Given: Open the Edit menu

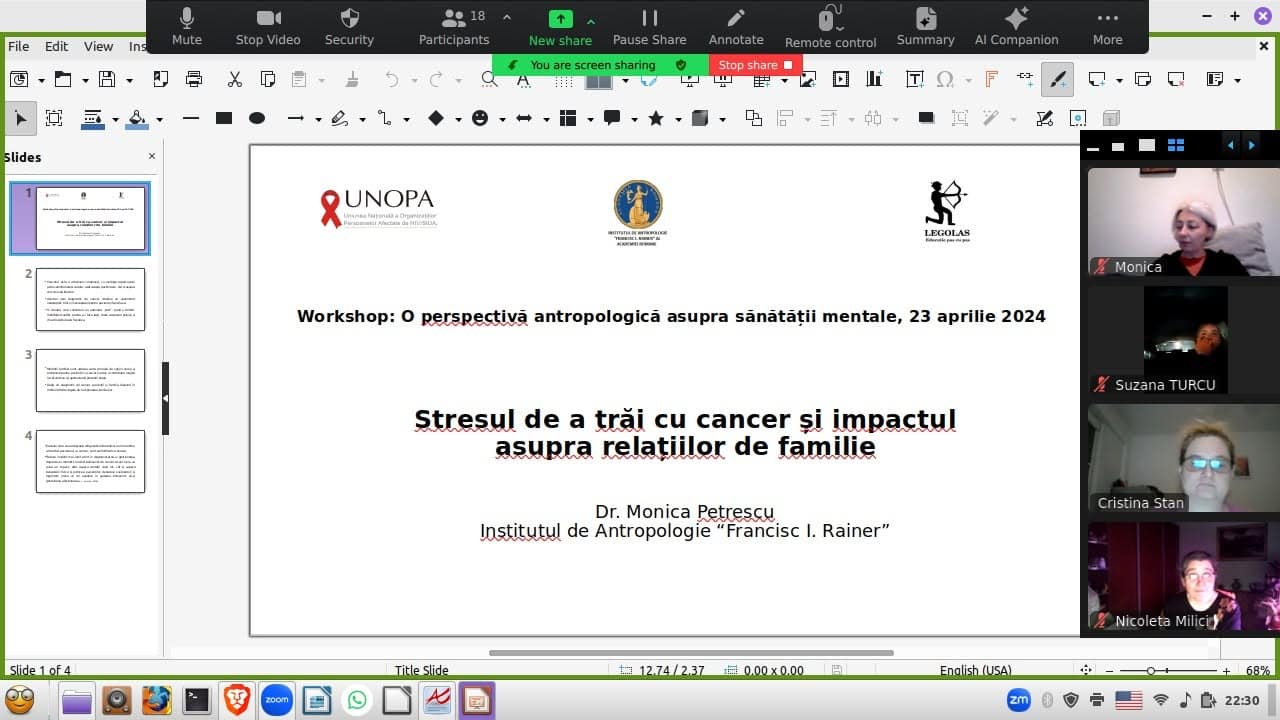Looking at the screenshot, I should pyautogui.click(x=57, y=46).
